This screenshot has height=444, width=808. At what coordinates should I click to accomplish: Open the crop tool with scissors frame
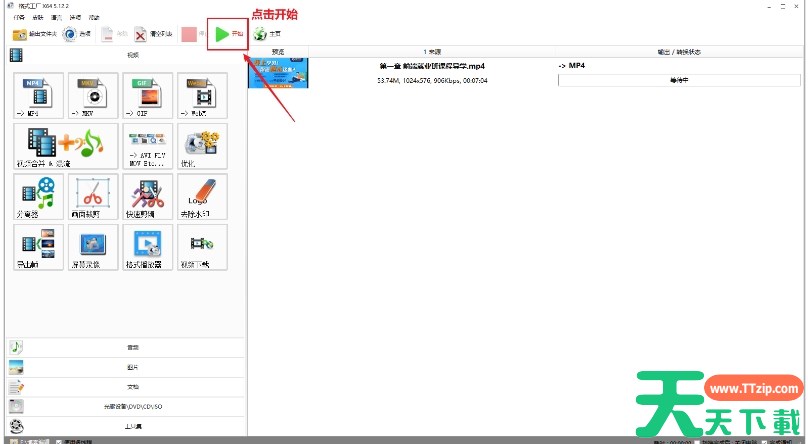pyautogui.click(x=93, y=197)
